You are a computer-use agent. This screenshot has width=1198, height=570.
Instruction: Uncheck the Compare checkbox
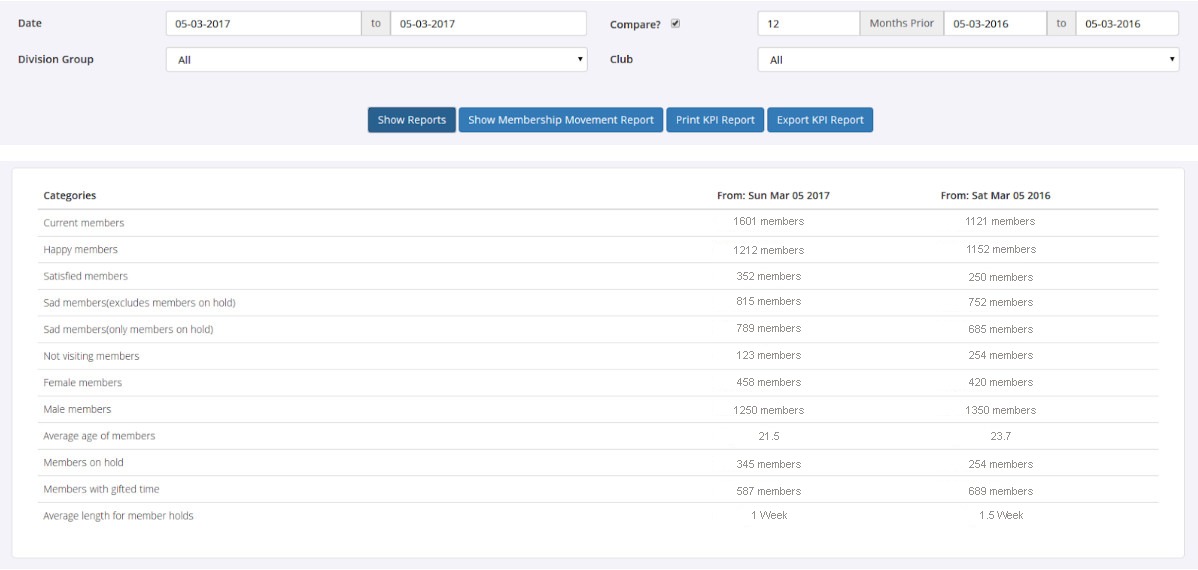[675, 24]
